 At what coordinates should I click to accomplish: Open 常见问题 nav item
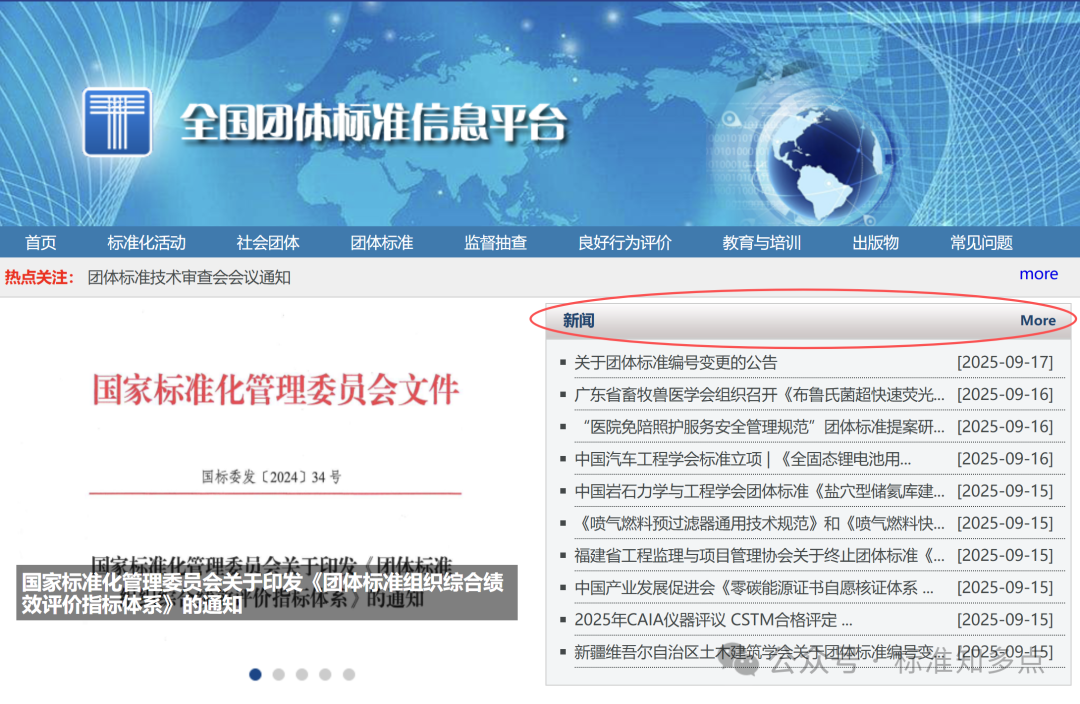click(982, 242)
